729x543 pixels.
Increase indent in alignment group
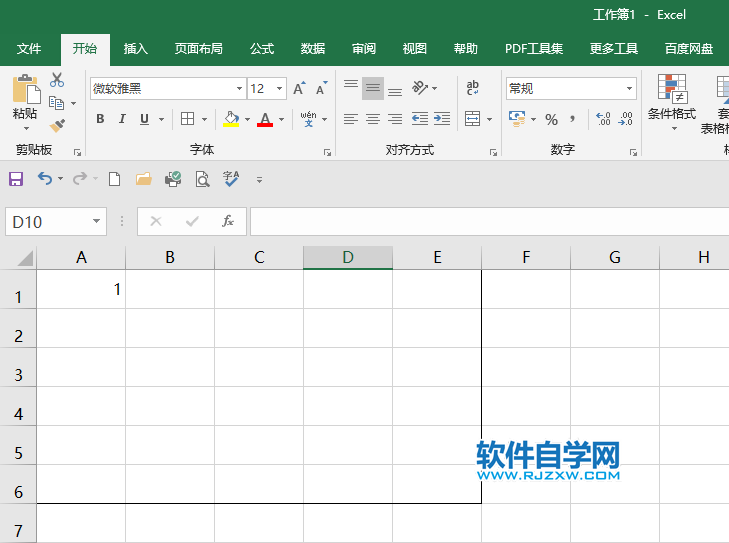[442, 119]
